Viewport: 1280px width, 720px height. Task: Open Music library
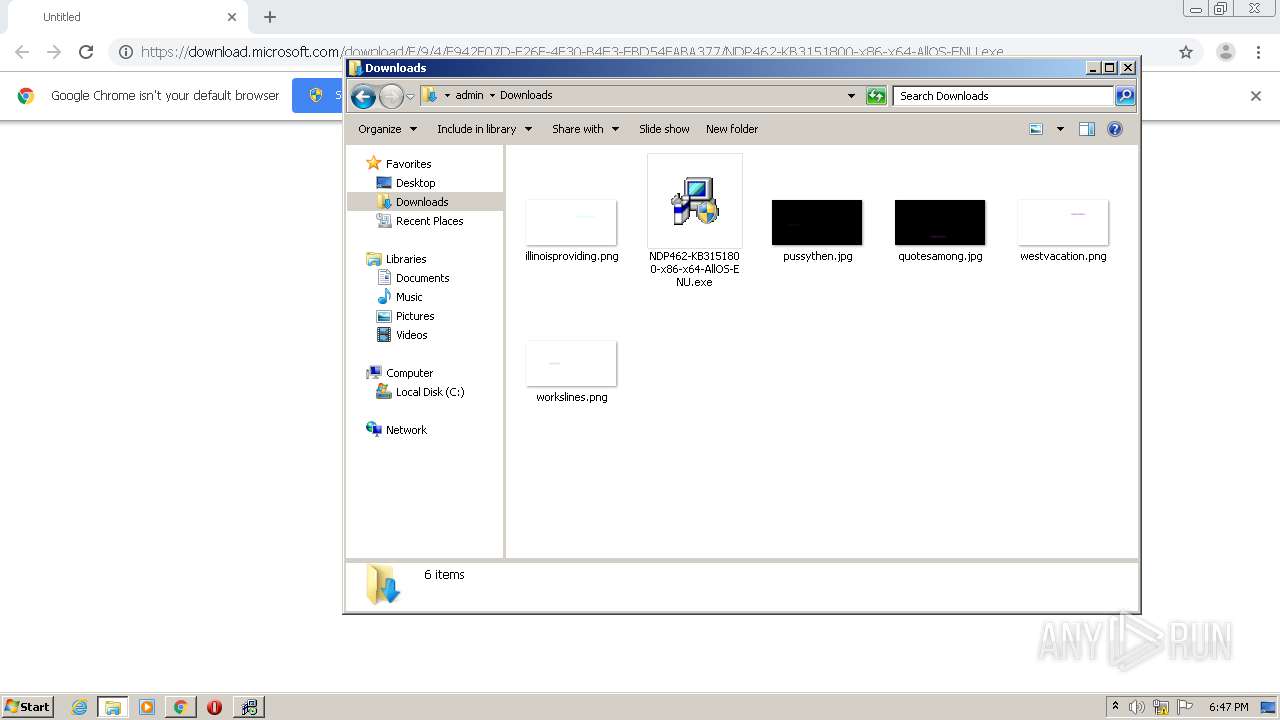(409, 297)
